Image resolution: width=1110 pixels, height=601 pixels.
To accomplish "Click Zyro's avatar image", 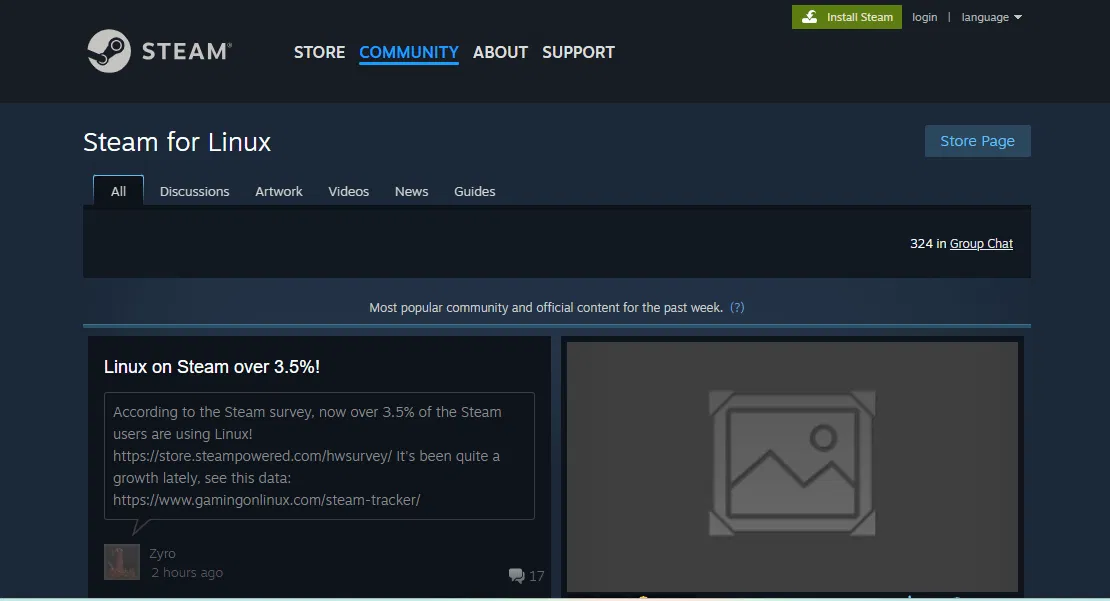I will [x=121, y=562].
